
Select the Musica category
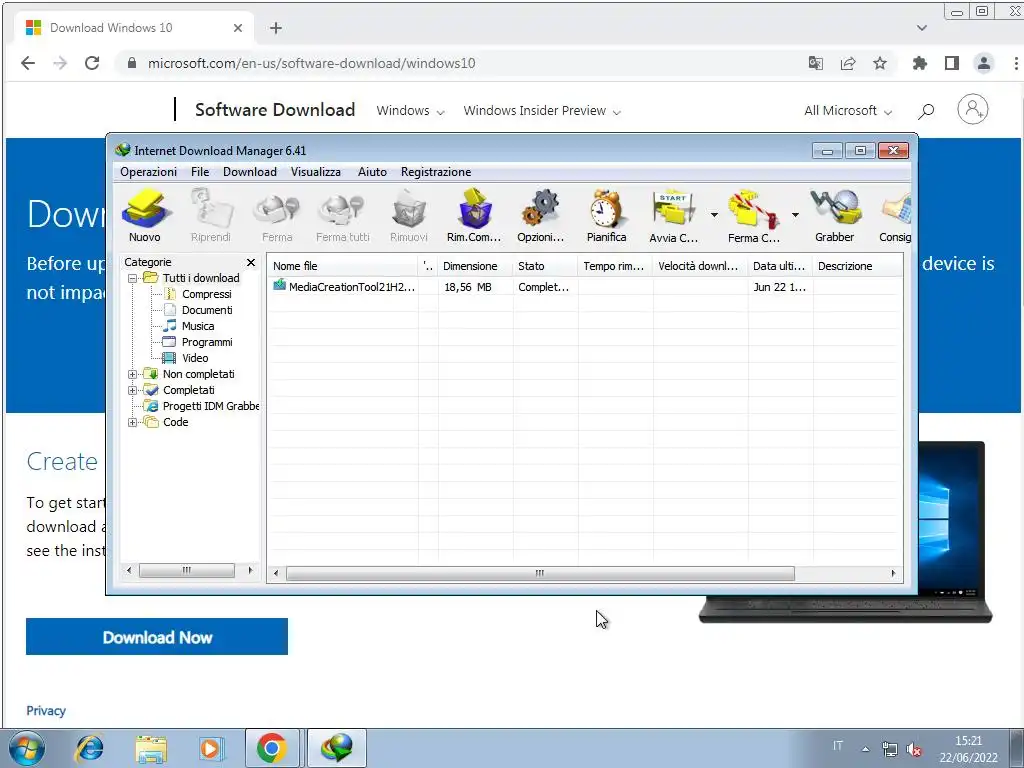click(197, 326)
